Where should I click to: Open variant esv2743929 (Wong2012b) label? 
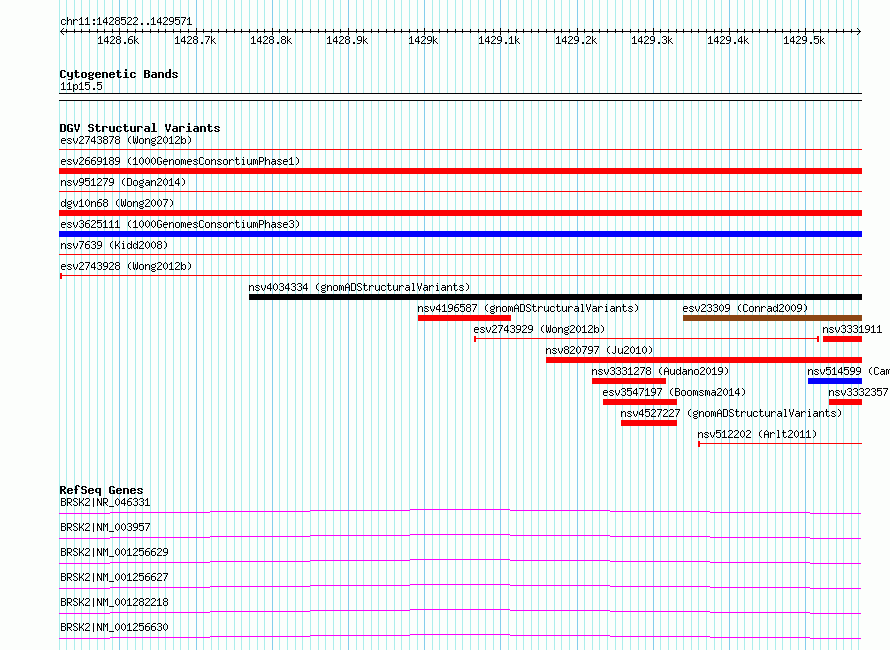tap(539, 329)
